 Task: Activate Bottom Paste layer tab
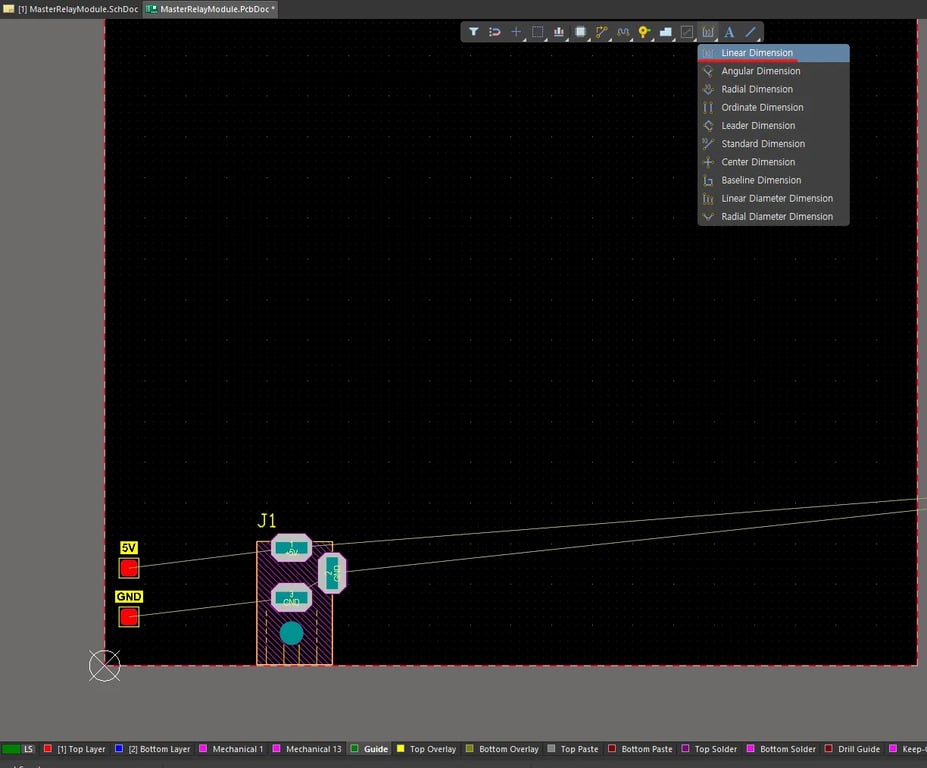point(640,749)
